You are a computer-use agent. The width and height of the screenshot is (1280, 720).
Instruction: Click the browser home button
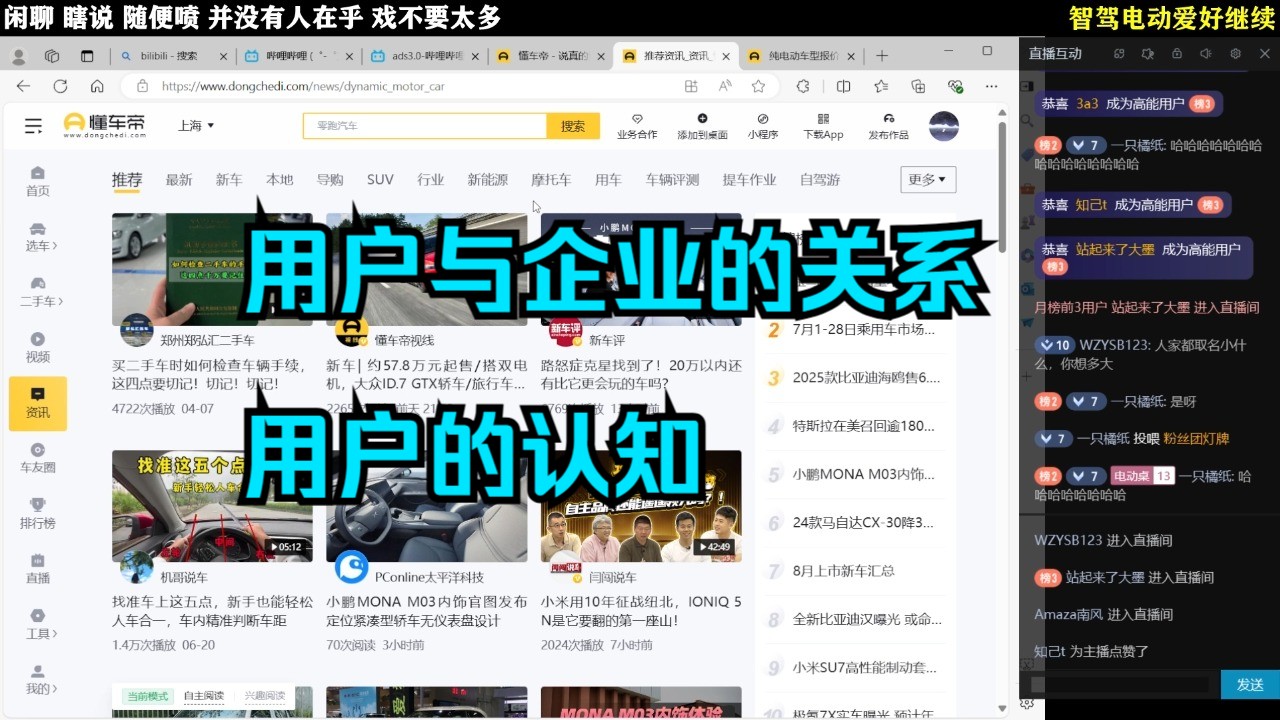tap(97, 86)
